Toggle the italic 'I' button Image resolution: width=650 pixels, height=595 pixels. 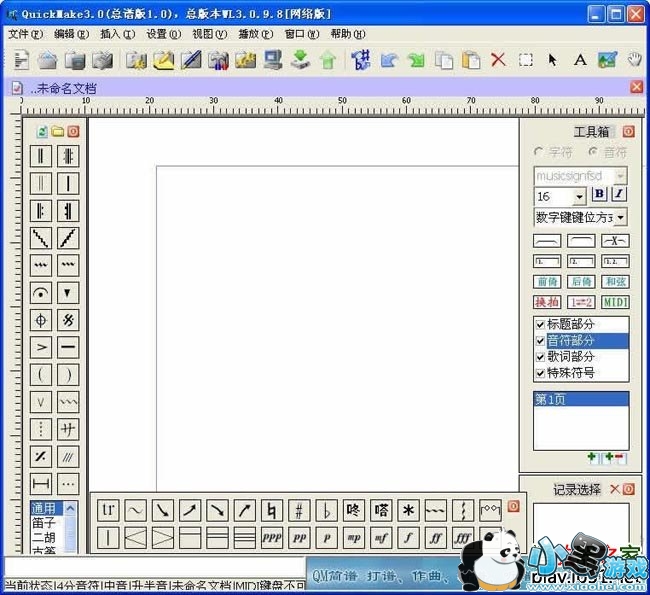[619, 194]
